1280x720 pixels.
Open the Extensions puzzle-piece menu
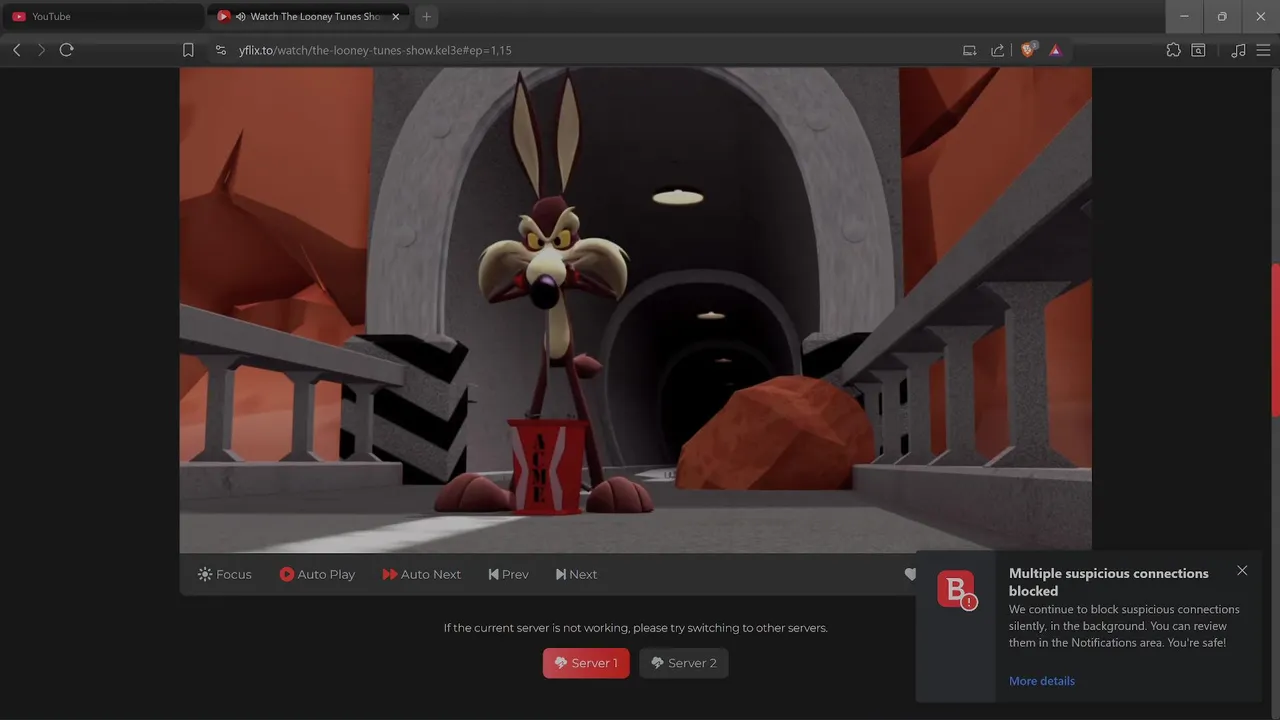1173,50
